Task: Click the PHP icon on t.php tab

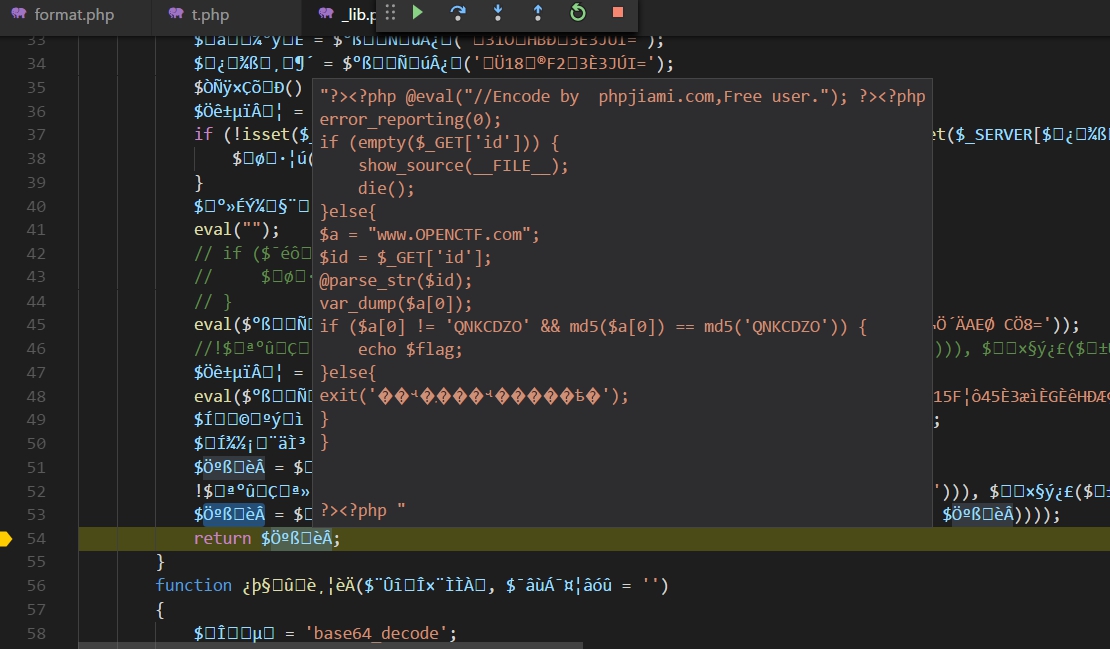Action: tap(176, 13)
